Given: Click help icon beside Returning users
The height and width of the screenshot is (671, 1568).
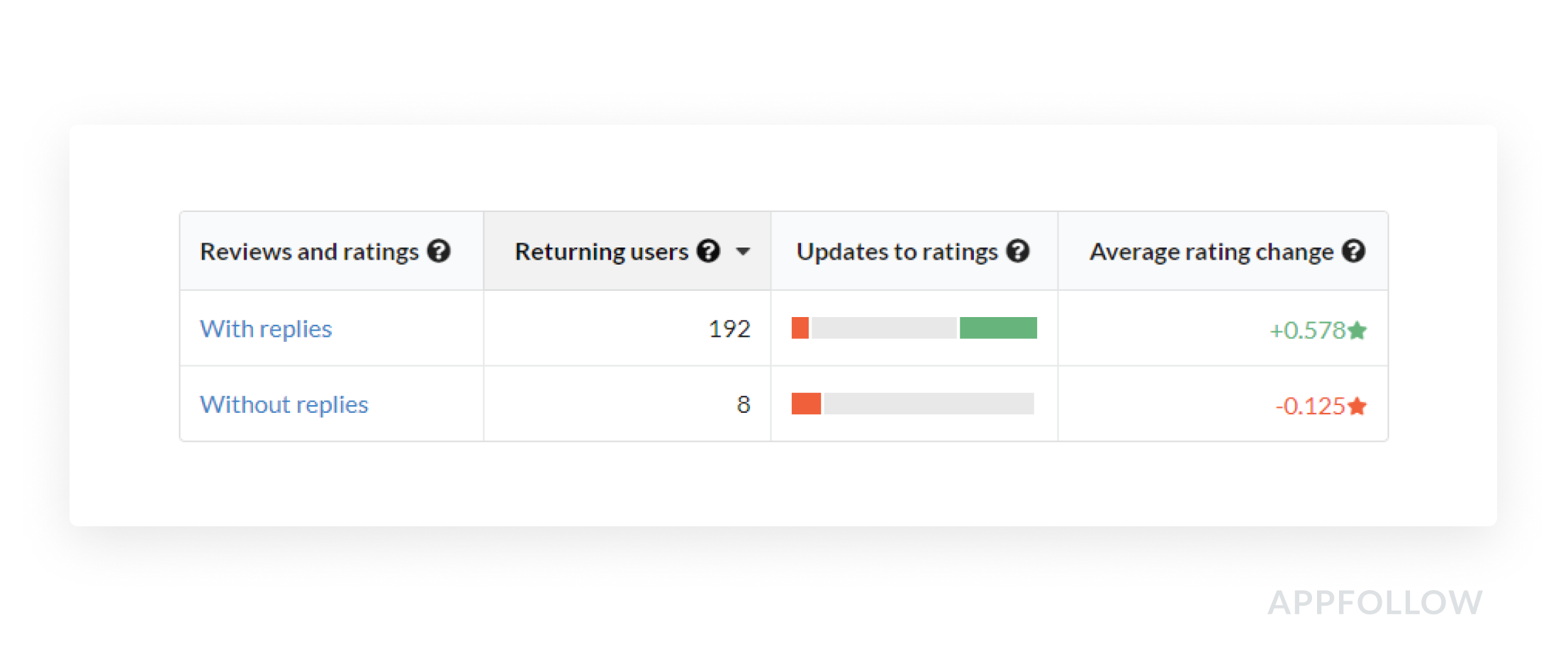Looking at the screenshot, I should coord(708,251).
